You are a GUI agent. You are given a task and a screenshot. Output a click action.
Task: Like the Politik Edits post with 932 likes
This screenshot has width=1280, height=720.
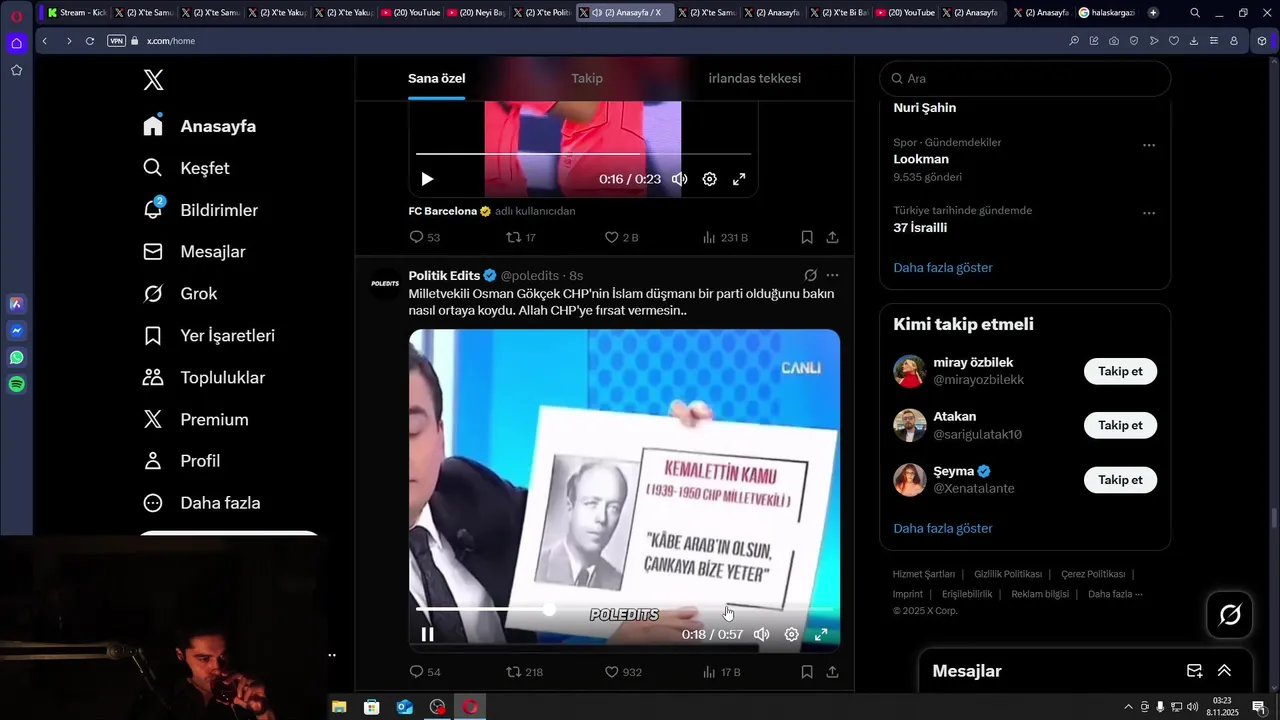[623, 672]
